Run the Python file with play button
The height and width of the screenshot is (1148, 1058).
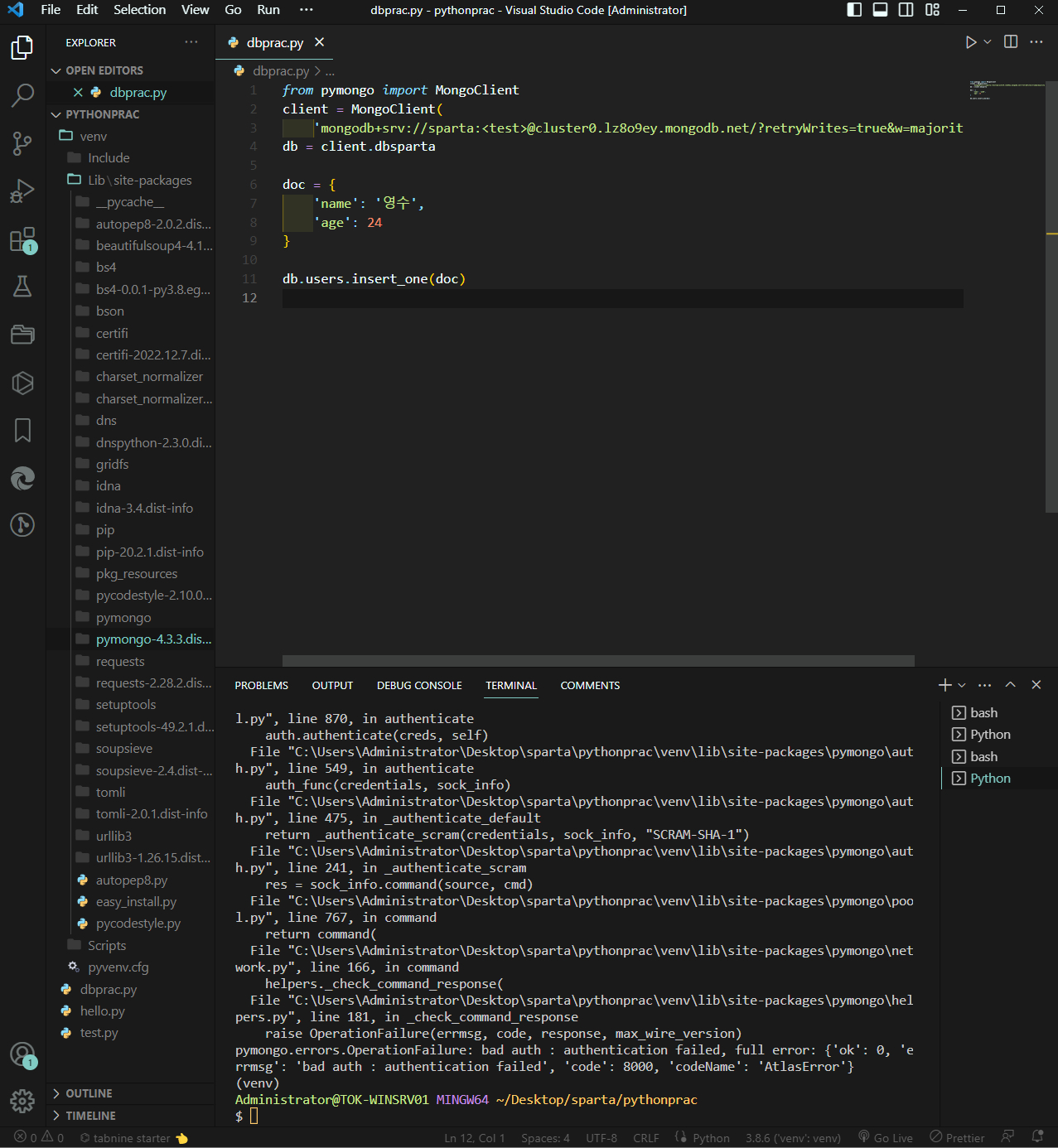(x=970, y=42)
